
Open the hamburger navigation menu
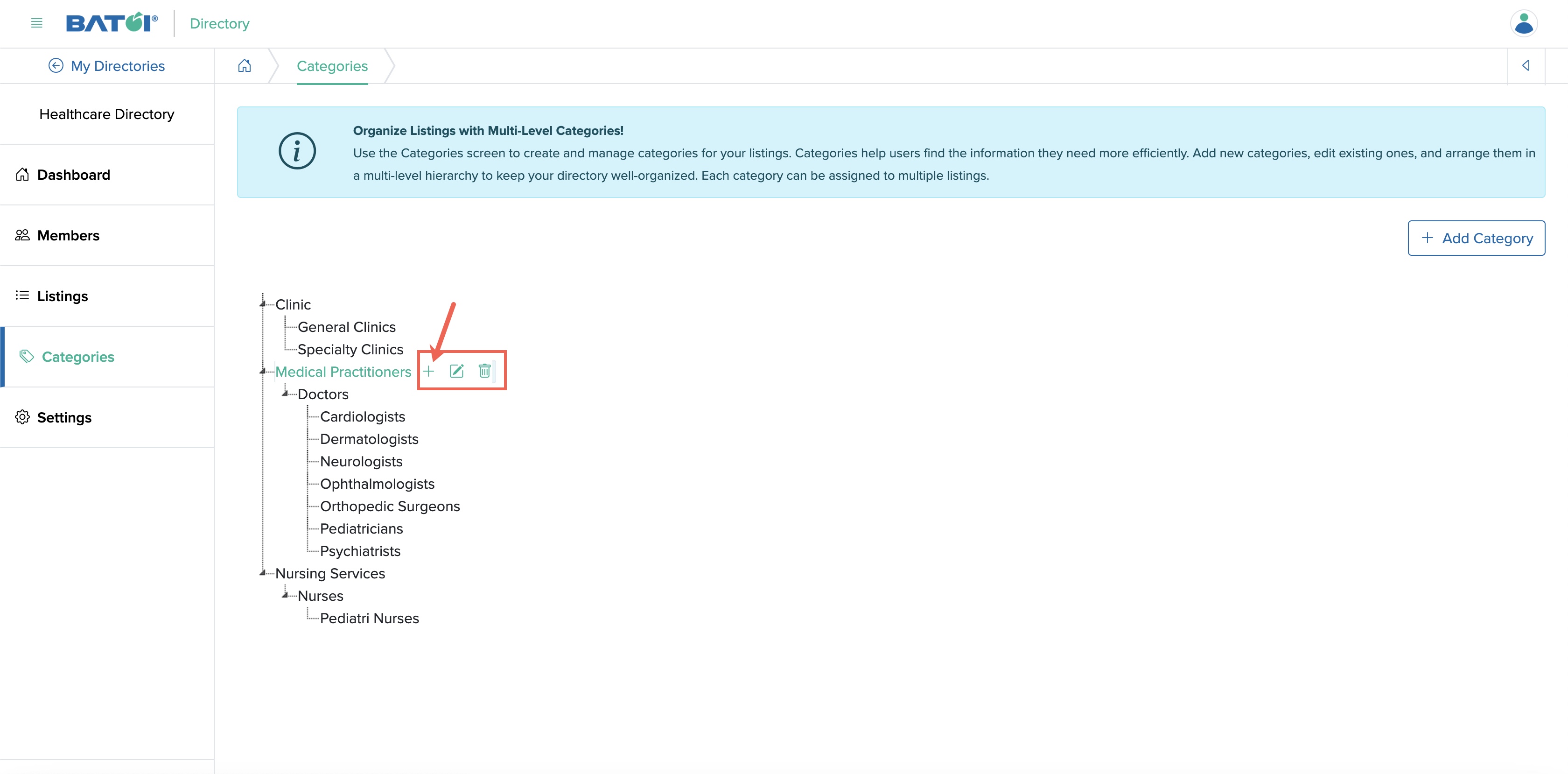(36, 23)
